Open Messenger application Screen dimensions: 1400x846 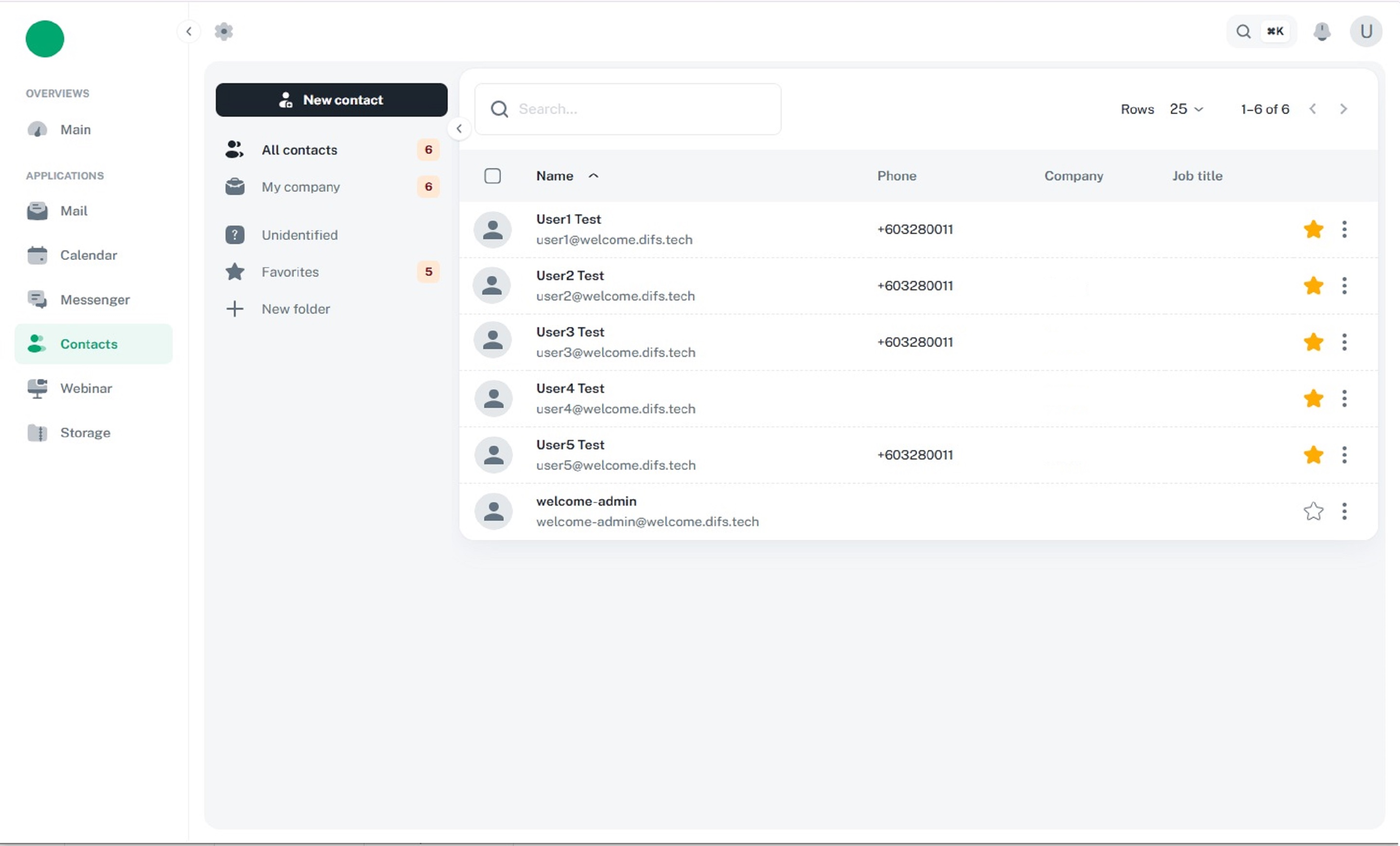(94, 300)
